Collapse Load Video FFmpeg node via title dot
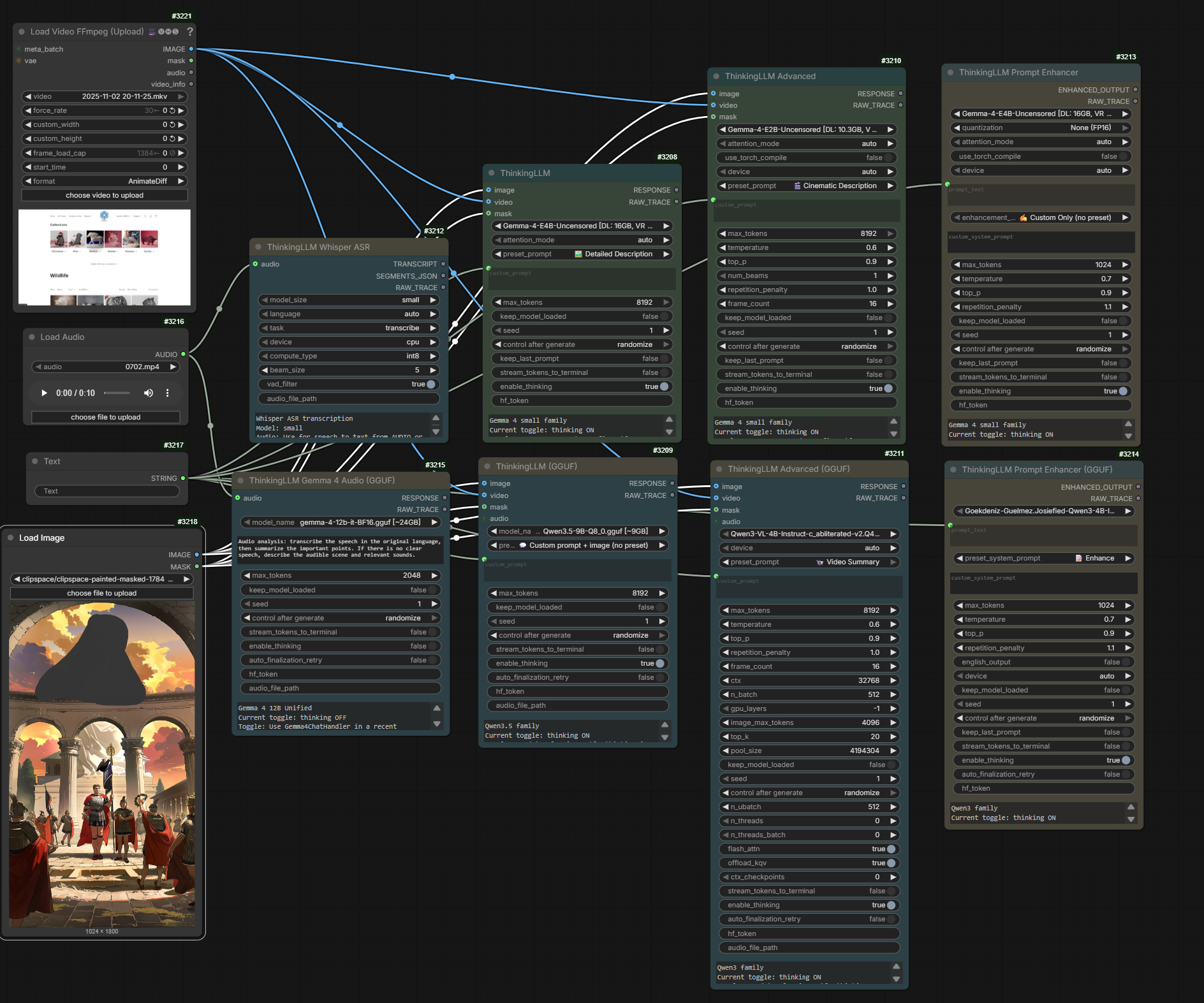 pyautogui.click(x=22, y=31)
